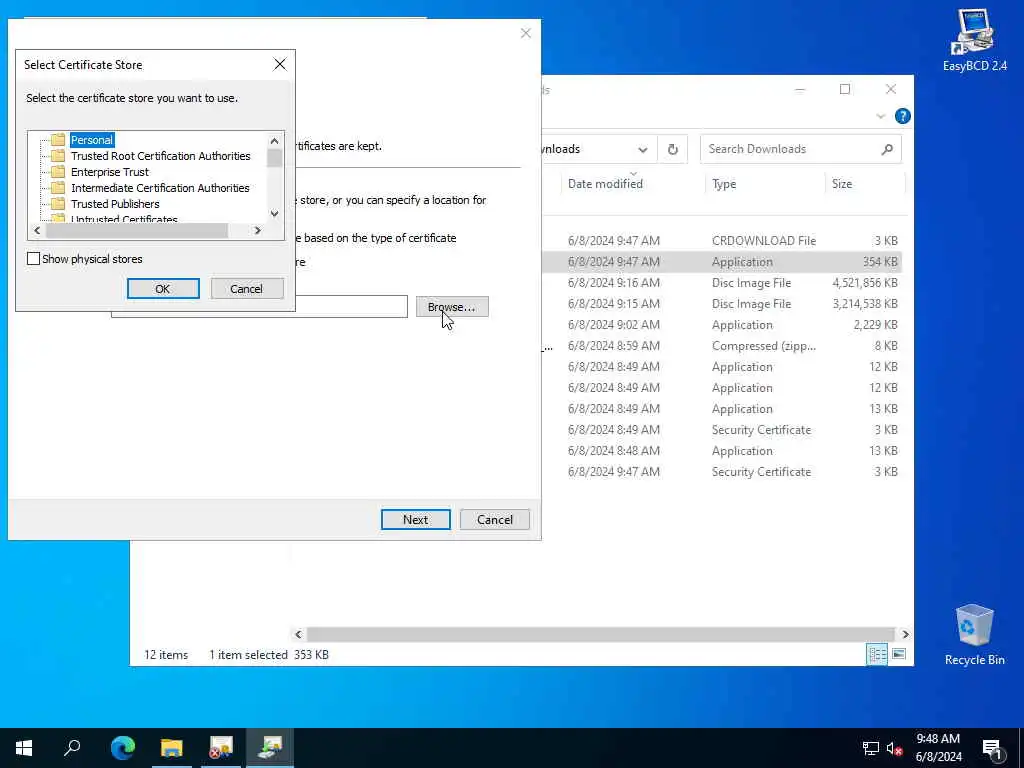Select the 2,229 KB Application row
This screenshot has height=768, width=1024.
tap(722, 325)
